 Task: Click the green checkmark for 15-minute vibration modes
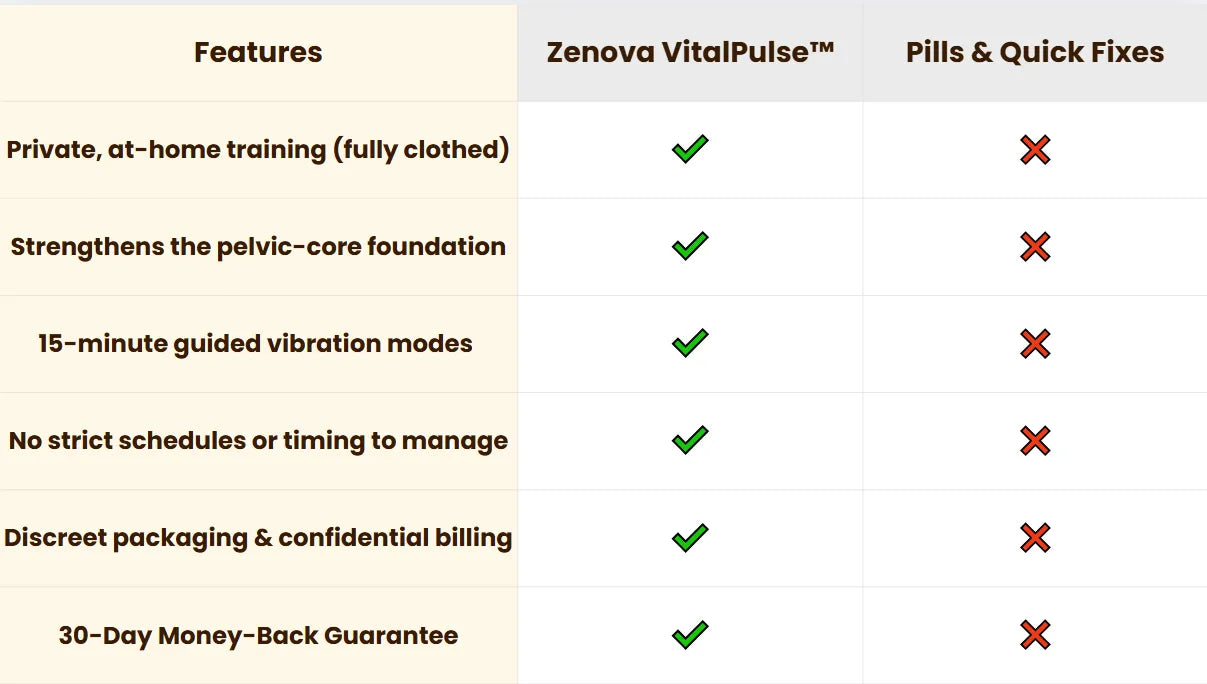pos(690,343)
